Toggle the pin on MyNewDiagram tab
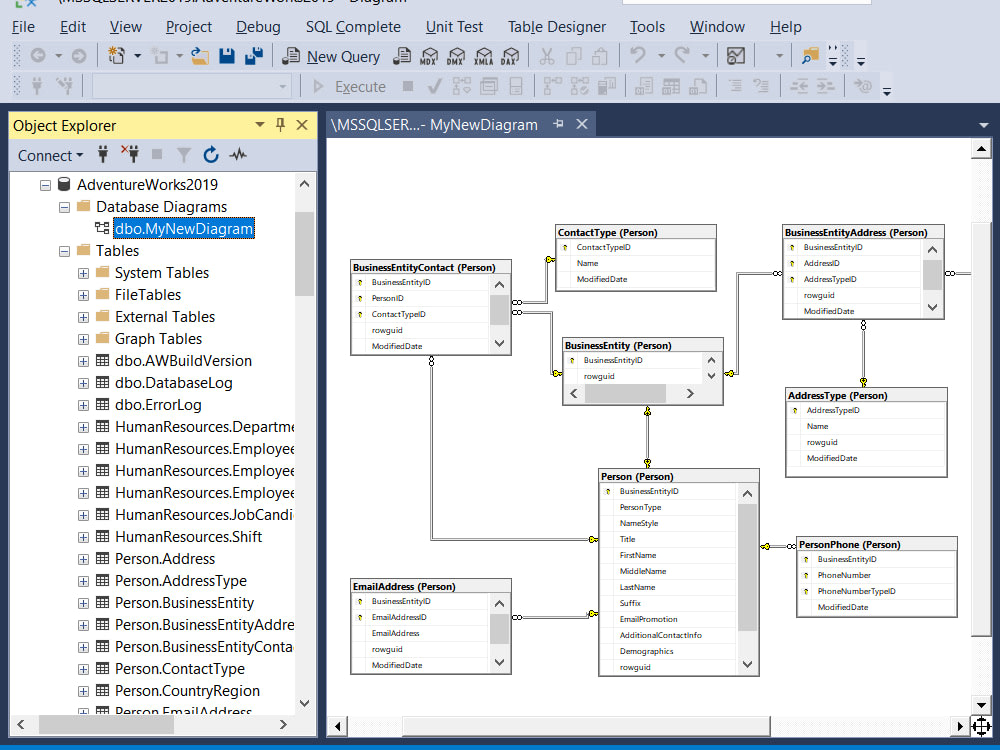The image size is (1000, 750). click(559, 124)
